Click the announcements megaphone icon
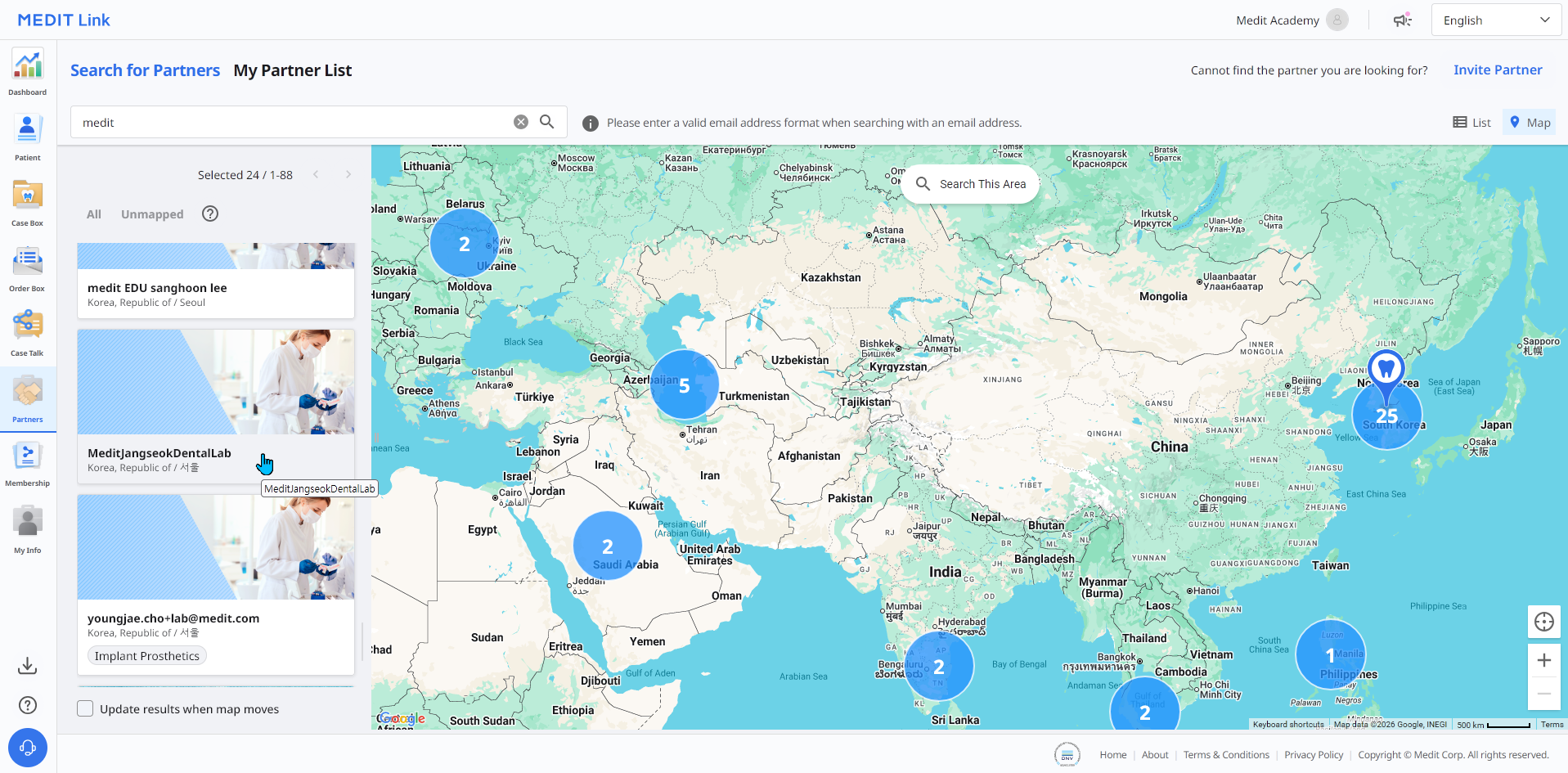The height and width of the screenshot is (773, 1568). [x=1402, y=20]
